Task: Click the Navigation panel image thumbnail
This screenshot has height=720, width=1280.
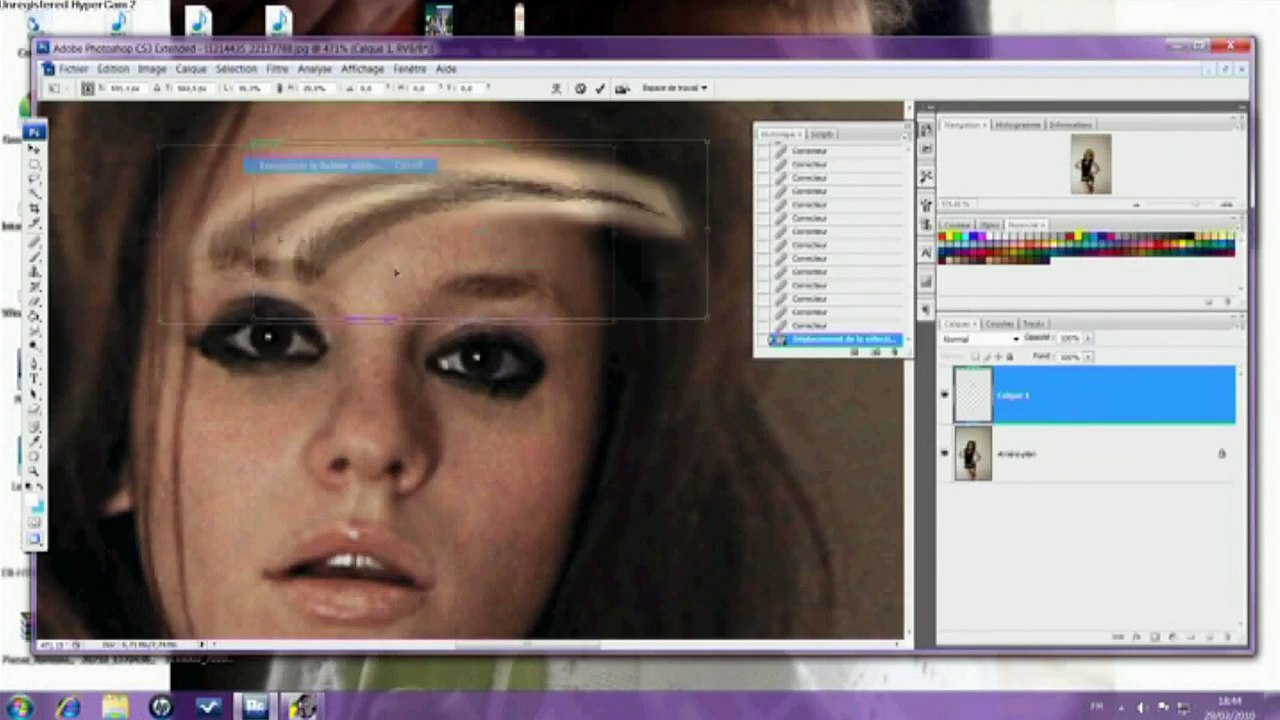Action: pos(1090,164)
